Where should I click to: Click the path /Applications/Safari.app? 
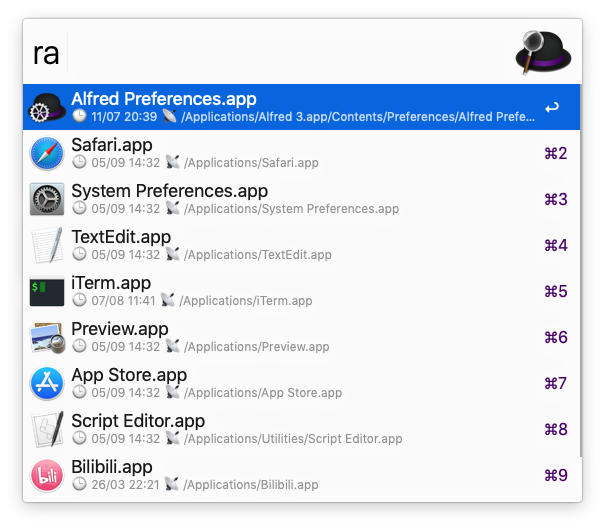point(251,162)
